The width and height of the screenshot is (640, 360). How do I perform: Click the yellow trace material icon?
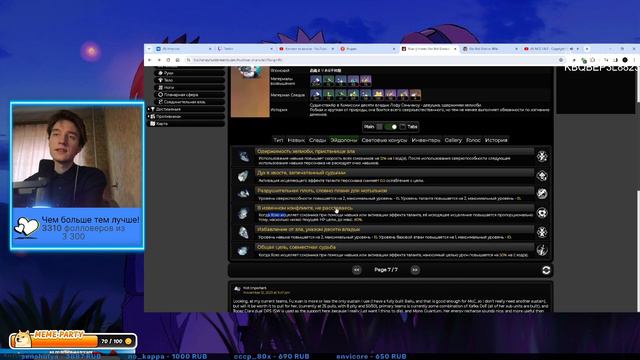coord(378,95)
